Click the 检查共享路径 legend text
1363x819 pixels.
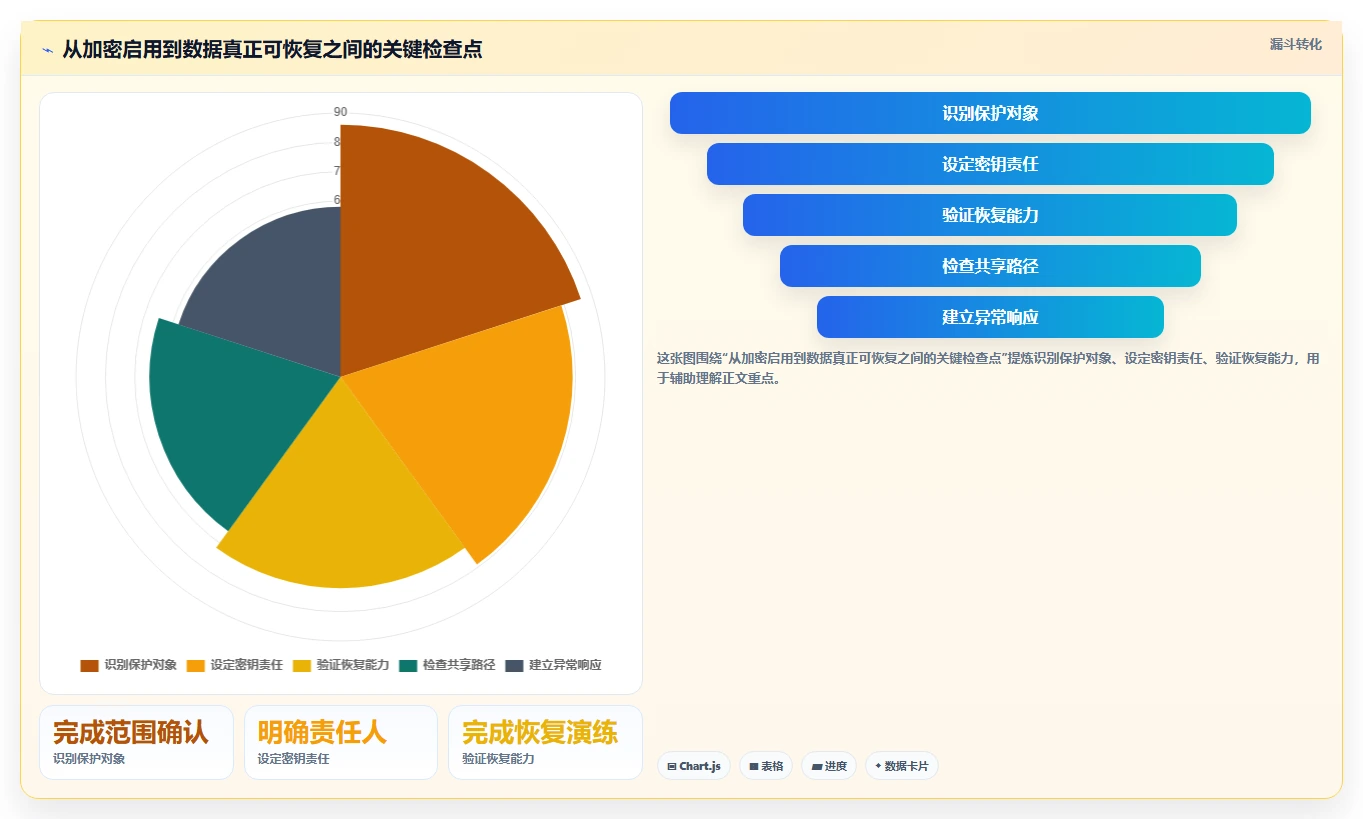[458, 665]
